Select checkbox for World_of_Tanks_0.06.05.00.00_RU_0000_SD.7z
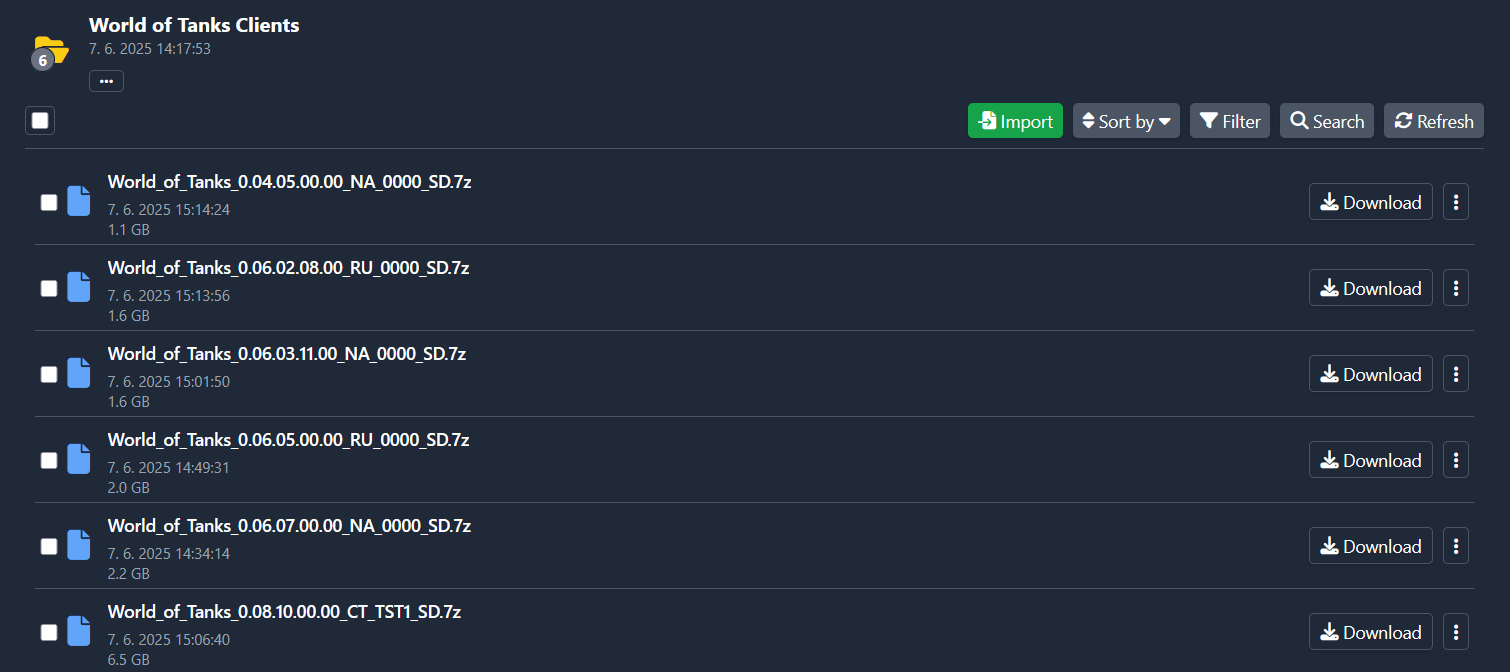The height and width of the screenshot is (672, 1510). (49, 460)
